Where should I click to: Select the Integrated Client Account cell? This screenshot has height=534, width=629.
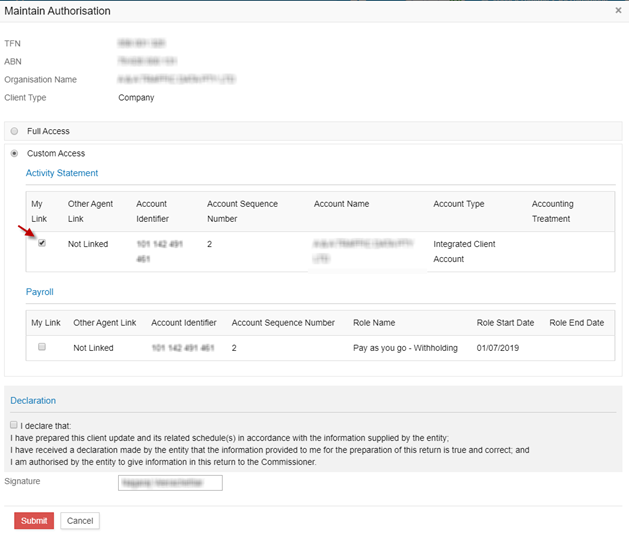(463, 251)
